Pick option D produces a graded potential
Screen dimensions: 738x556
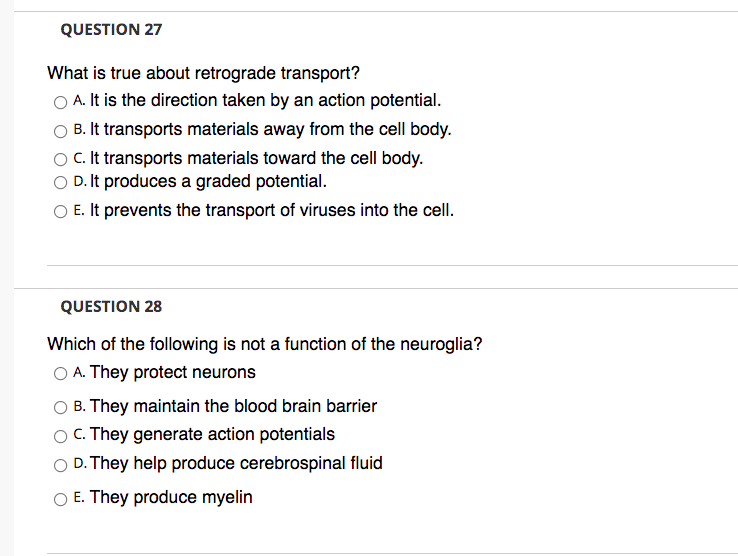coord(60,183)
